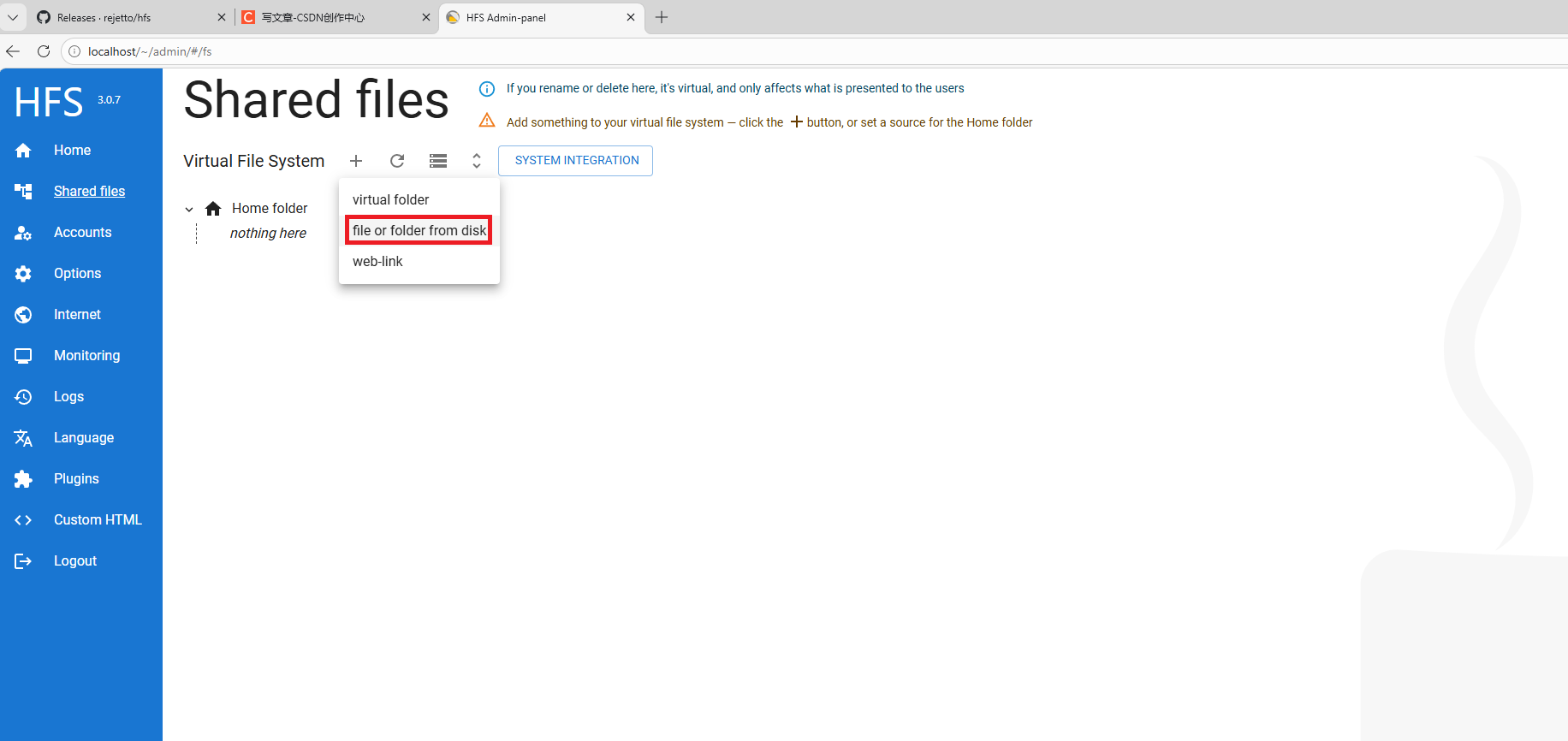This screenshot has height=741, width=1568.
Task: Close the HFS Admin-panel tab
Action: (631, 17)
